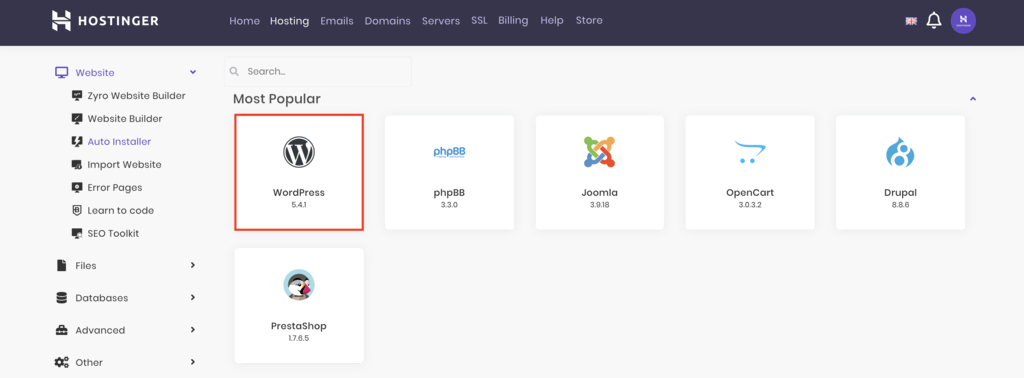Screen dimensions: 1024x378
Task: Click WordPress version text 5.4.1
Action: [298, 205]
